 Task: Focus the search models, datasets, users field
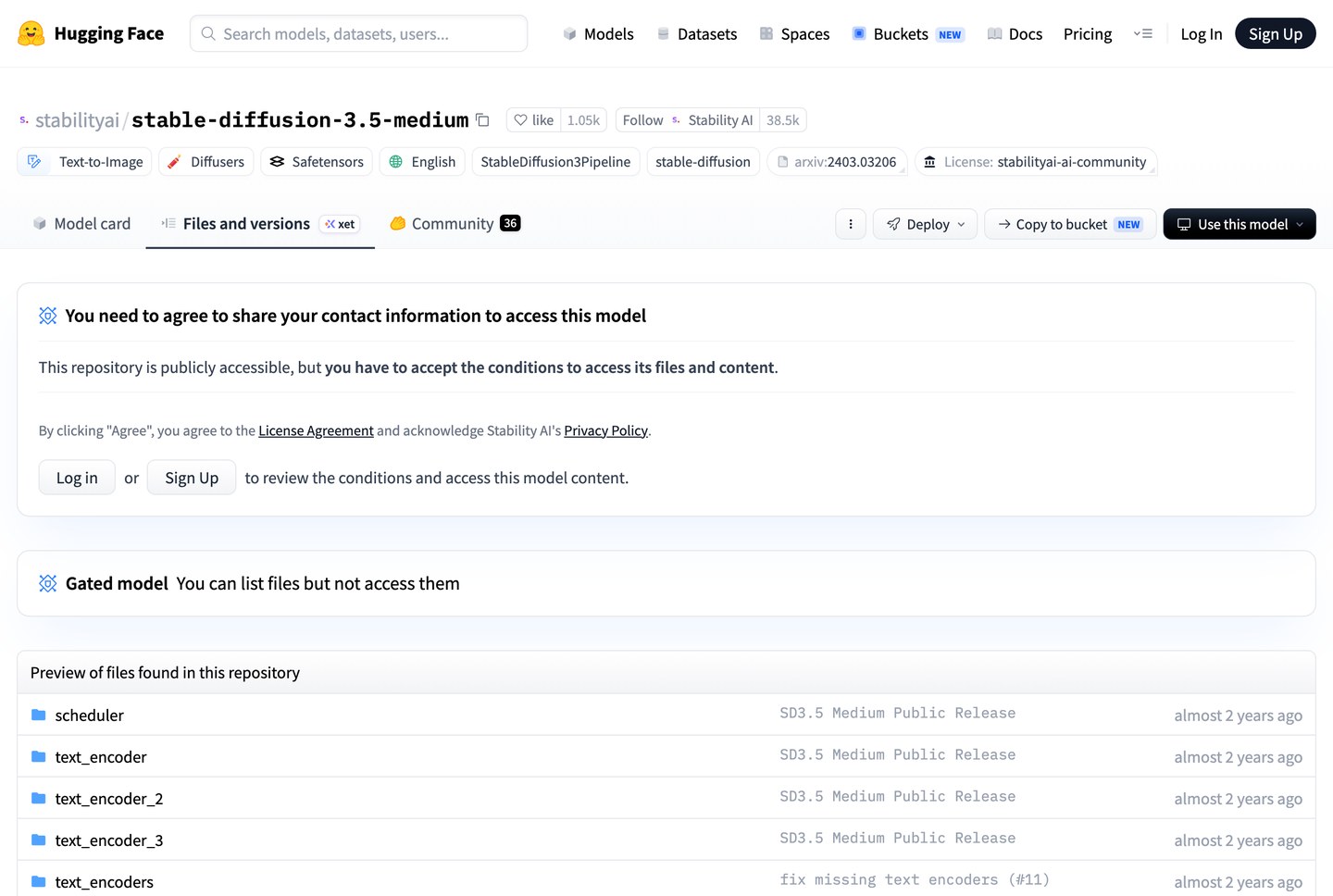(x=358, y=33)
